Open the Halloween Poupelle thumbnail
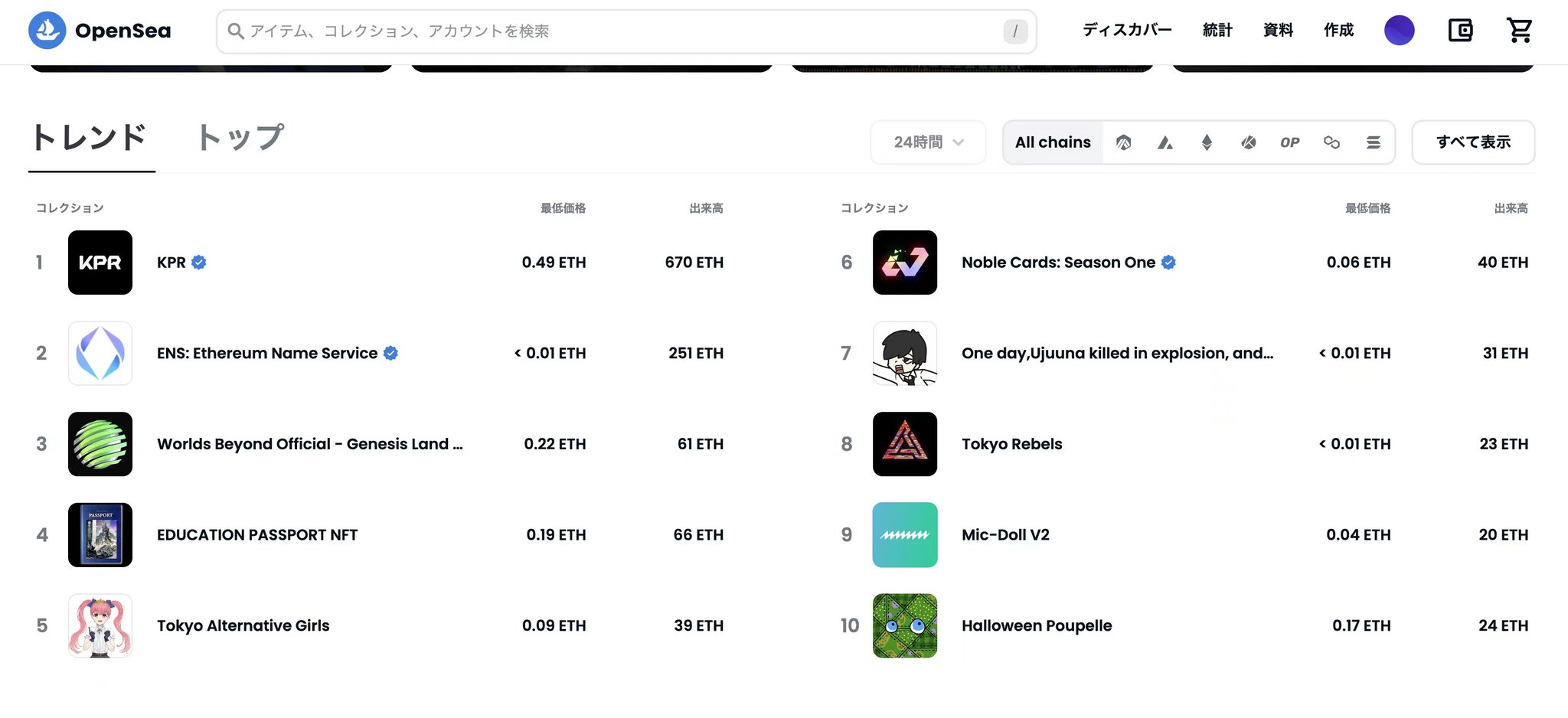Image resolution: width=1568 pixels, height=718 pixels. tap(905, 626)
